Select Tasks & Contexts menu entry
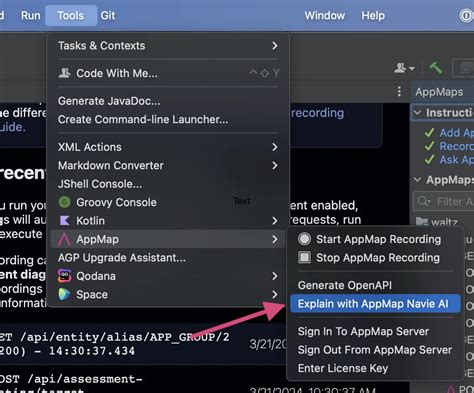Screen dimensions: 474x393 pos(168,45)
